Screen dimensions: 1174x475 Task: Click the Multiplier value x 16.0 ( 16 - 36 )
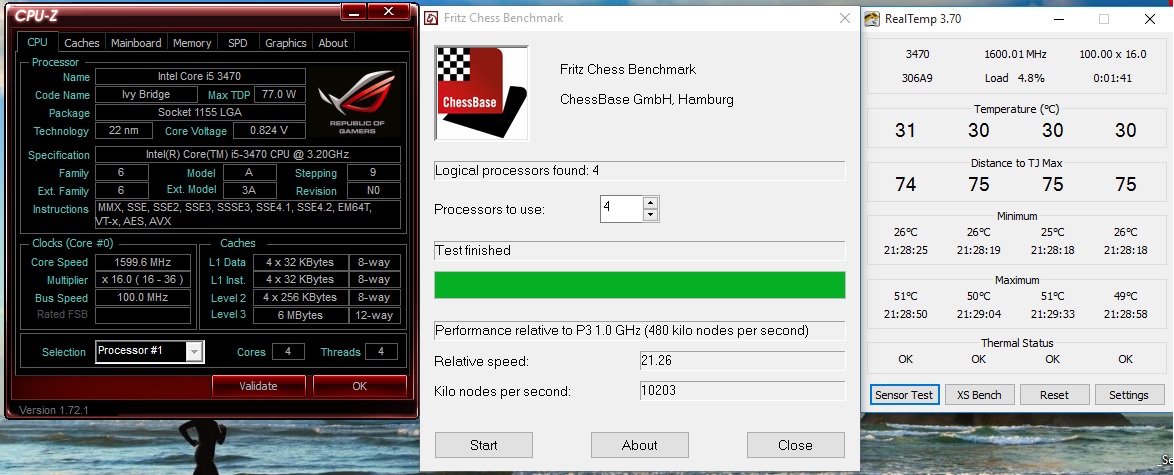(x=142, y=279)
